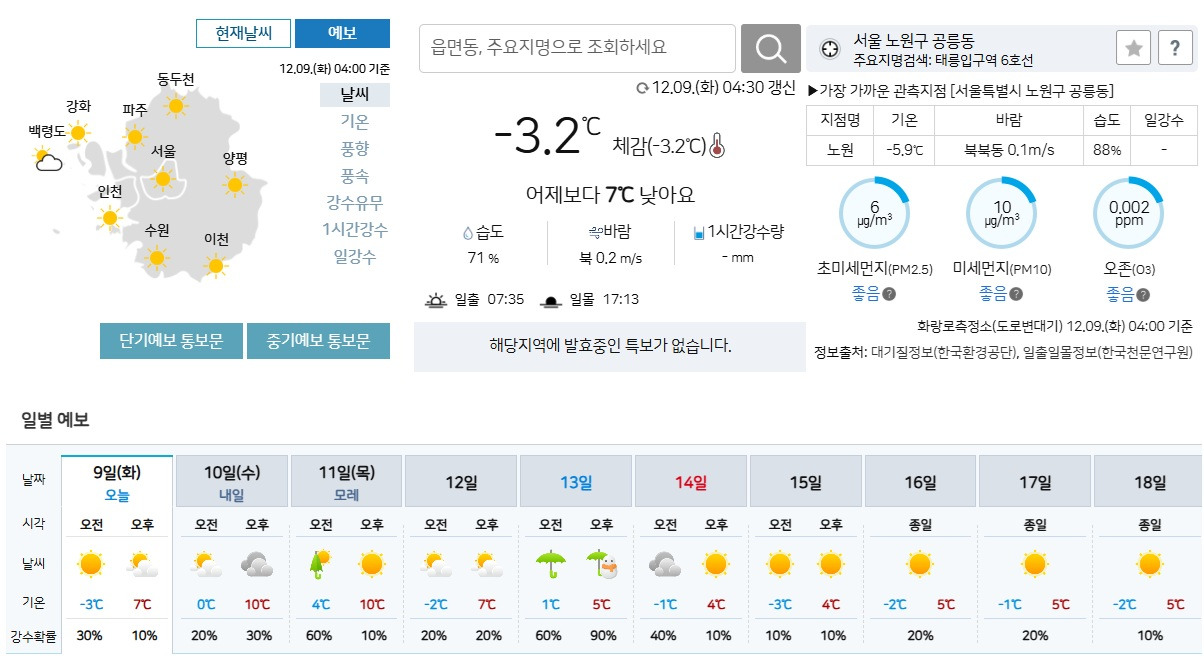This screenshot has width=1204, height=659.
Task: Select the 10일(수) 내일 forecast tab
Action: [232, 481]
